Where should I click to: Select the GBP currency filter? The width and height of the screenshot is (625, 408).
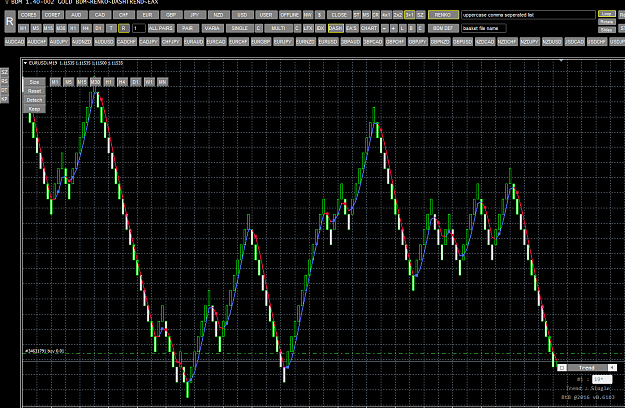171,15
